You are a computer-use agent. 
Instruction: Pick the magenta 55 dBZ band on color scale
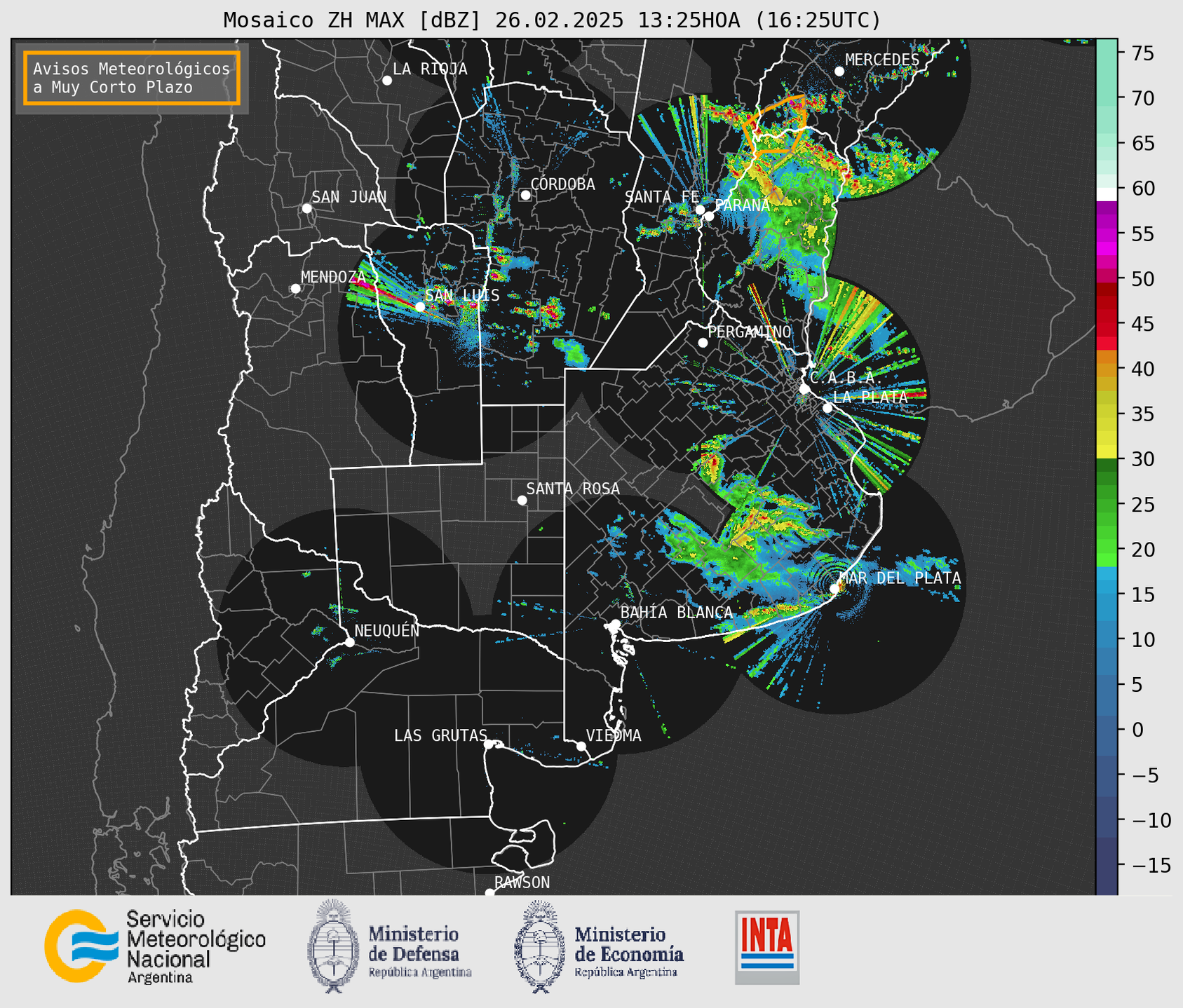click(x=1107, y=233)
